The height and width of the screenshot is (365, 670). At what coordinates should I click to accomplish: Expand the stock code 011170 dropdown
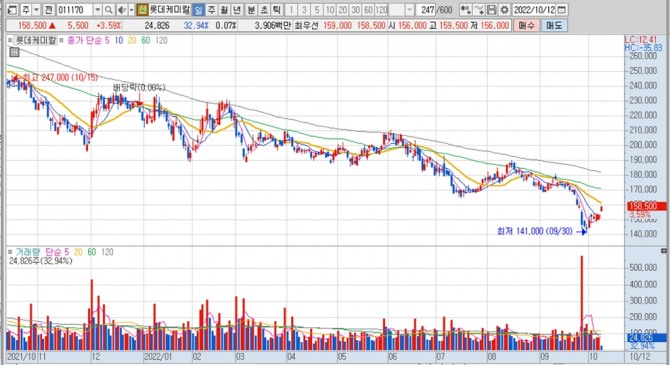[x=98, y=10]
